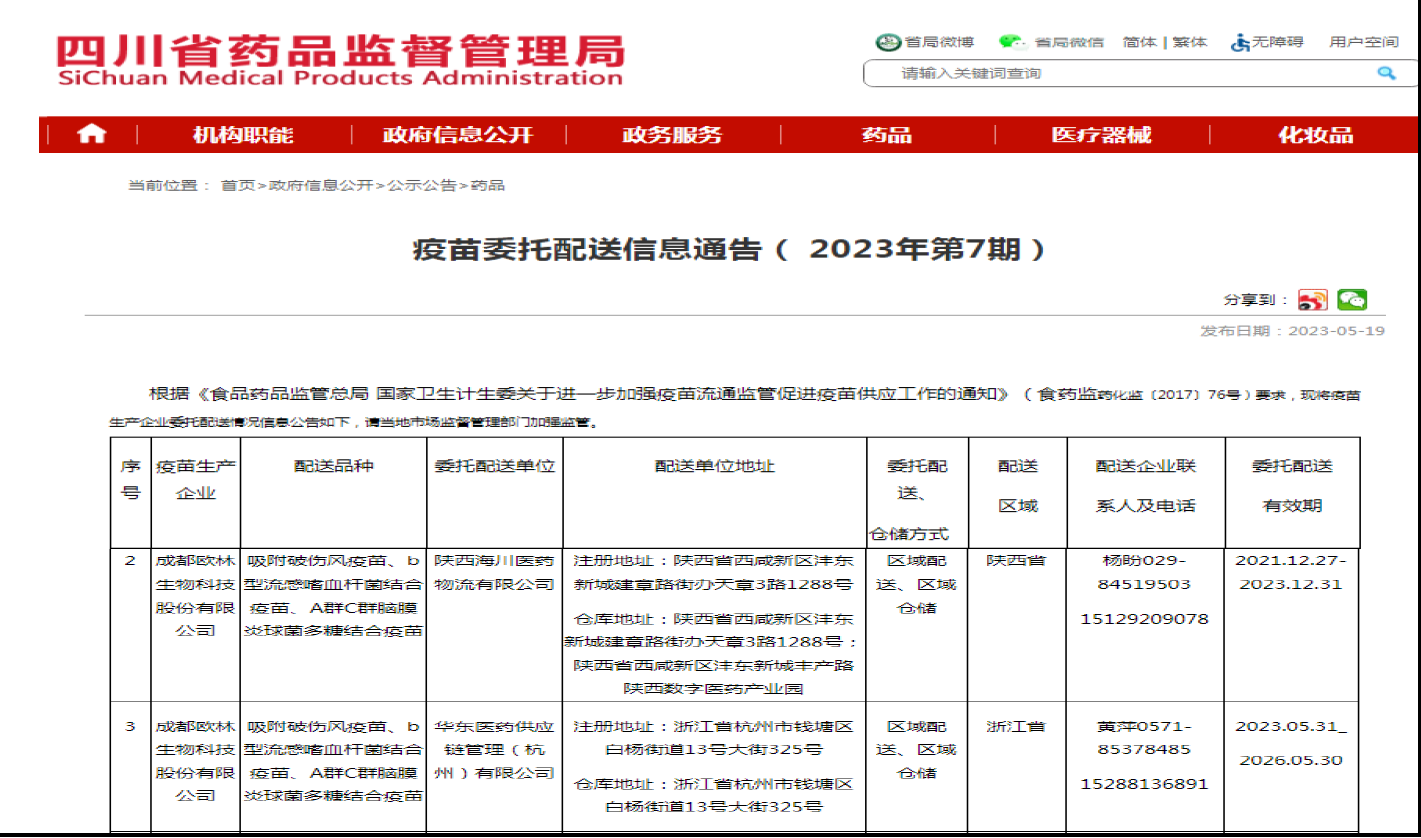Viewport: 1421px width, 838px height.
Task: Select 政务服务 in the navigation bar
Action: [672, 135]
